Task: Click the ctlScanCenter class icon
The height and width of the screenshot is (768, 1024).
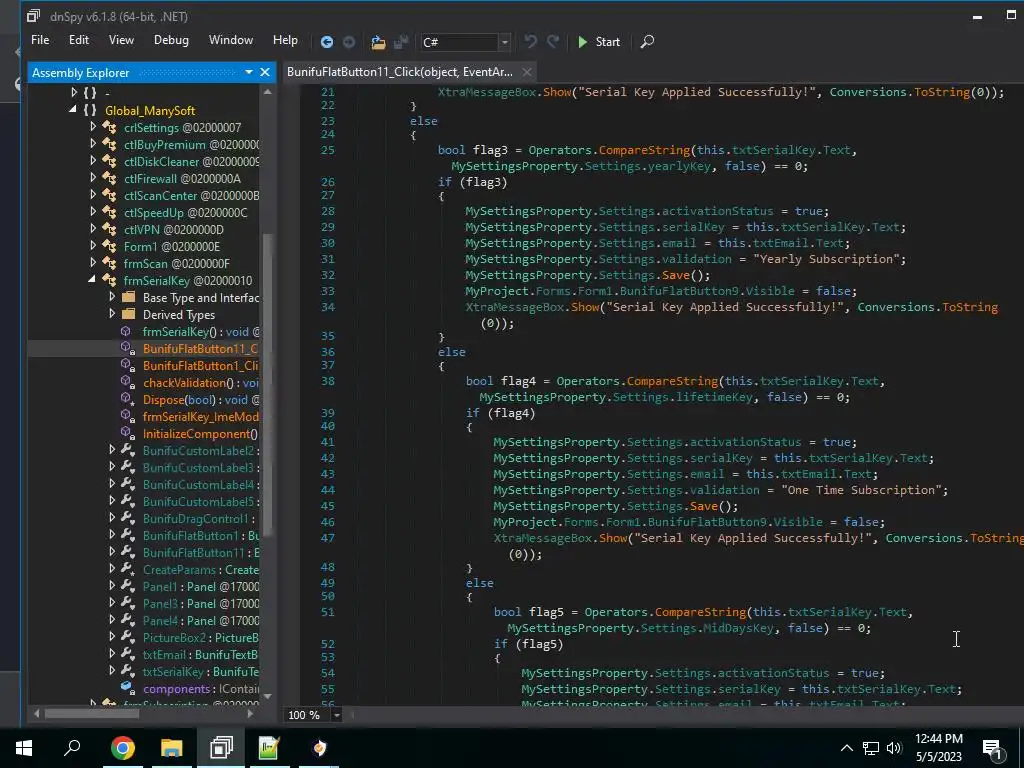Action: (110, 195)
